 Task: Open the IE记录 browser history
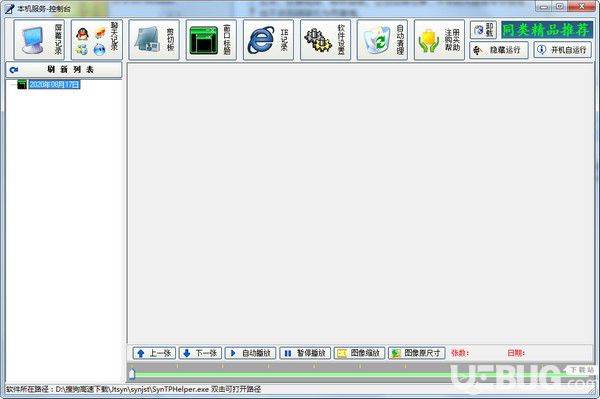tap(268, 40)
